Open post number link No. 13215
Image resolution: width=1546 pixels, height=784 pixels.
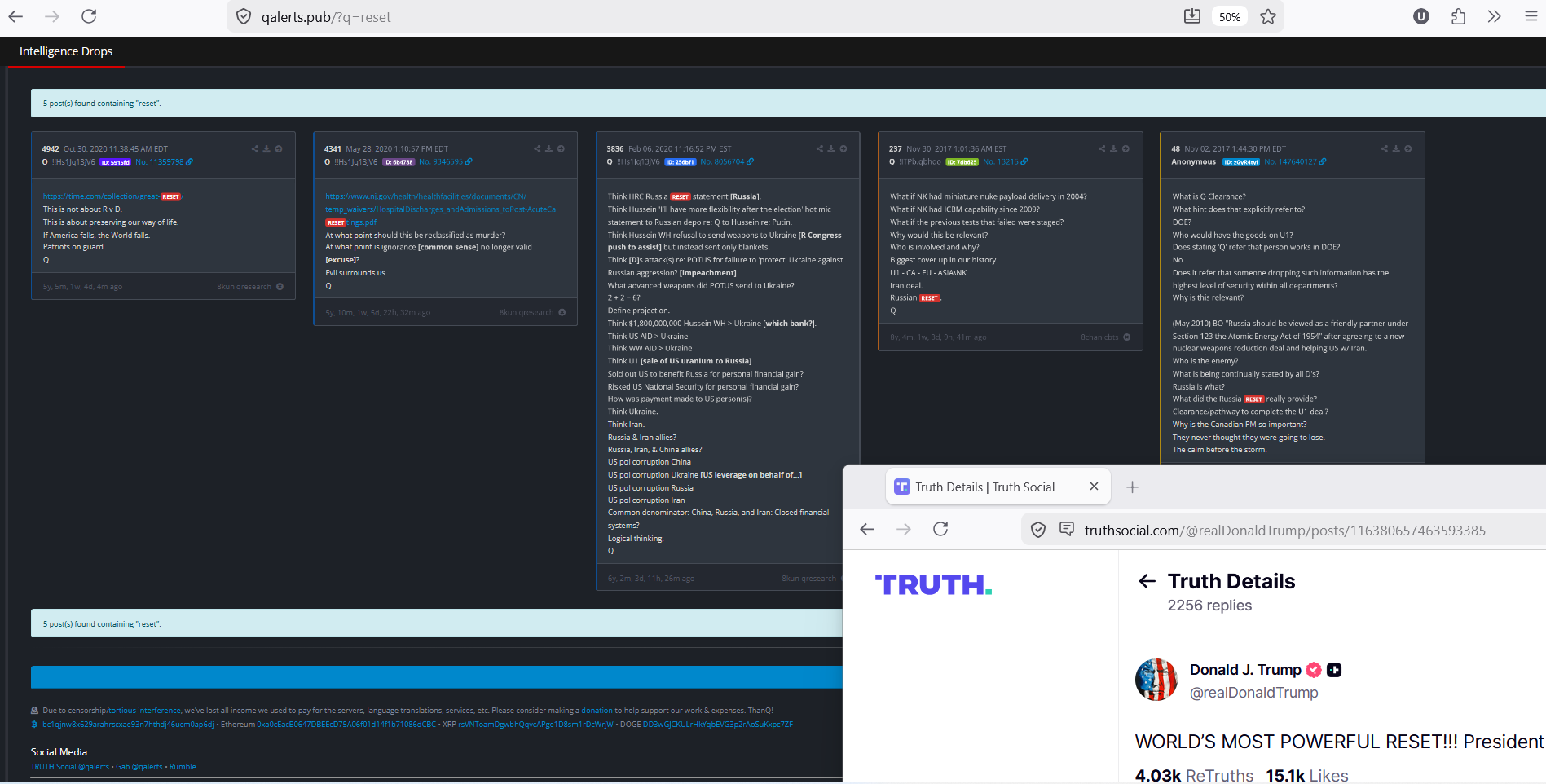pyautogui.click(x=1006, y=162)
